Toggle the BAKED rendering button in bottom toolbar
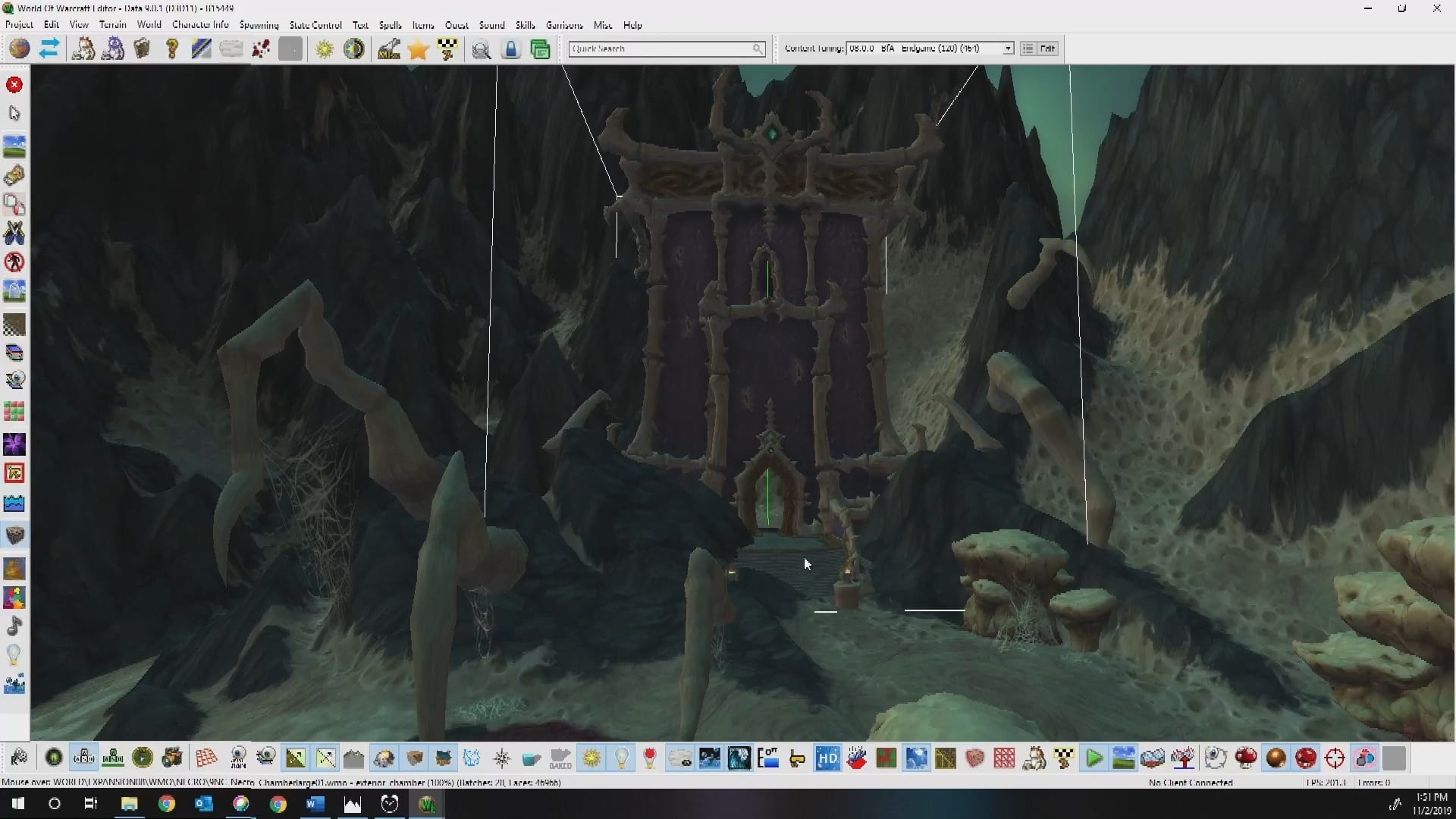The height and width of the screenshot is (819, 1456). 560,758
